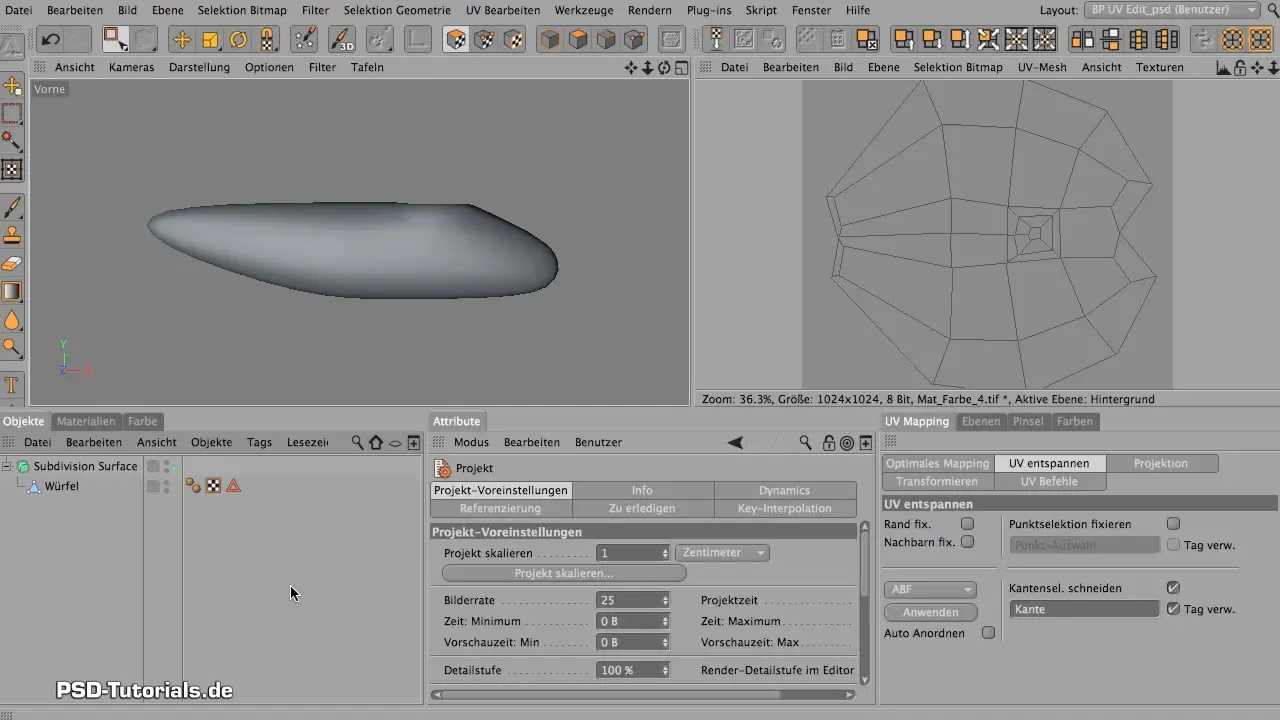Toggle Würfel layer gray box
The width and height of the screenshot is (1280, 720).
coord(153,486)
